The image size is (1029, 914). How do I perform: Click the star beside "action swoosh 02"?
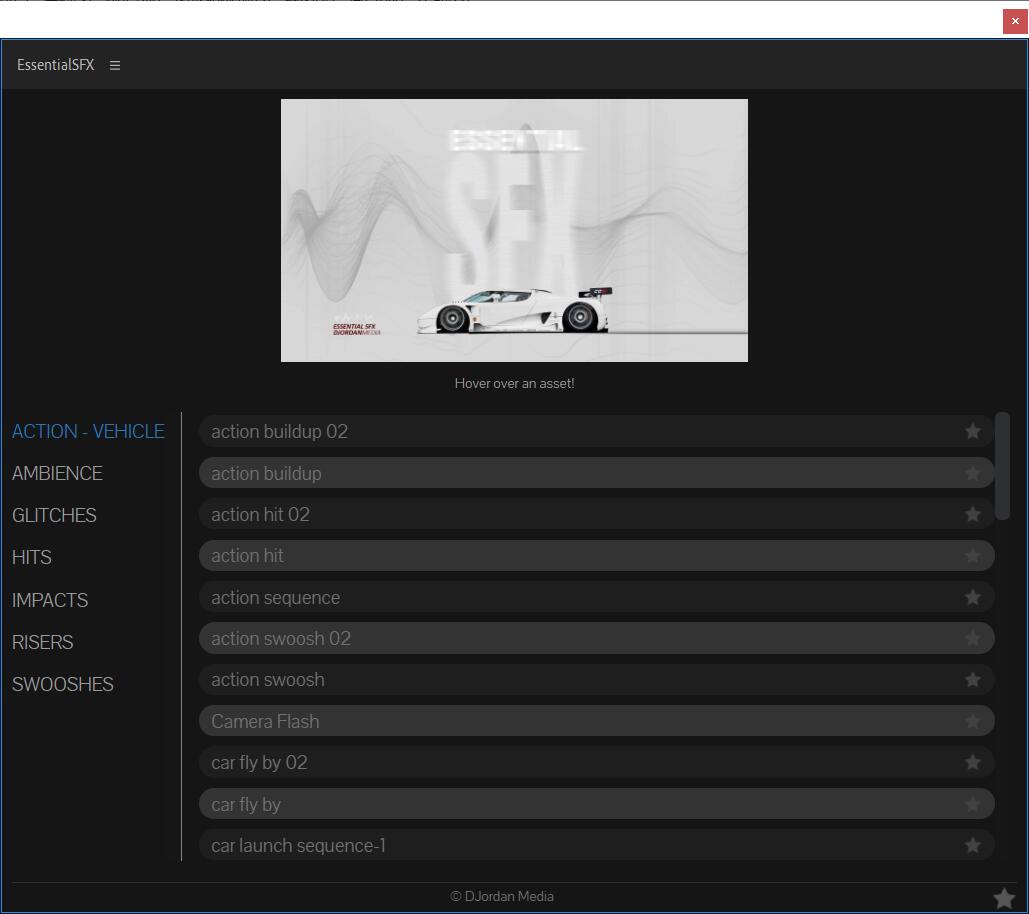click(972, 638)
